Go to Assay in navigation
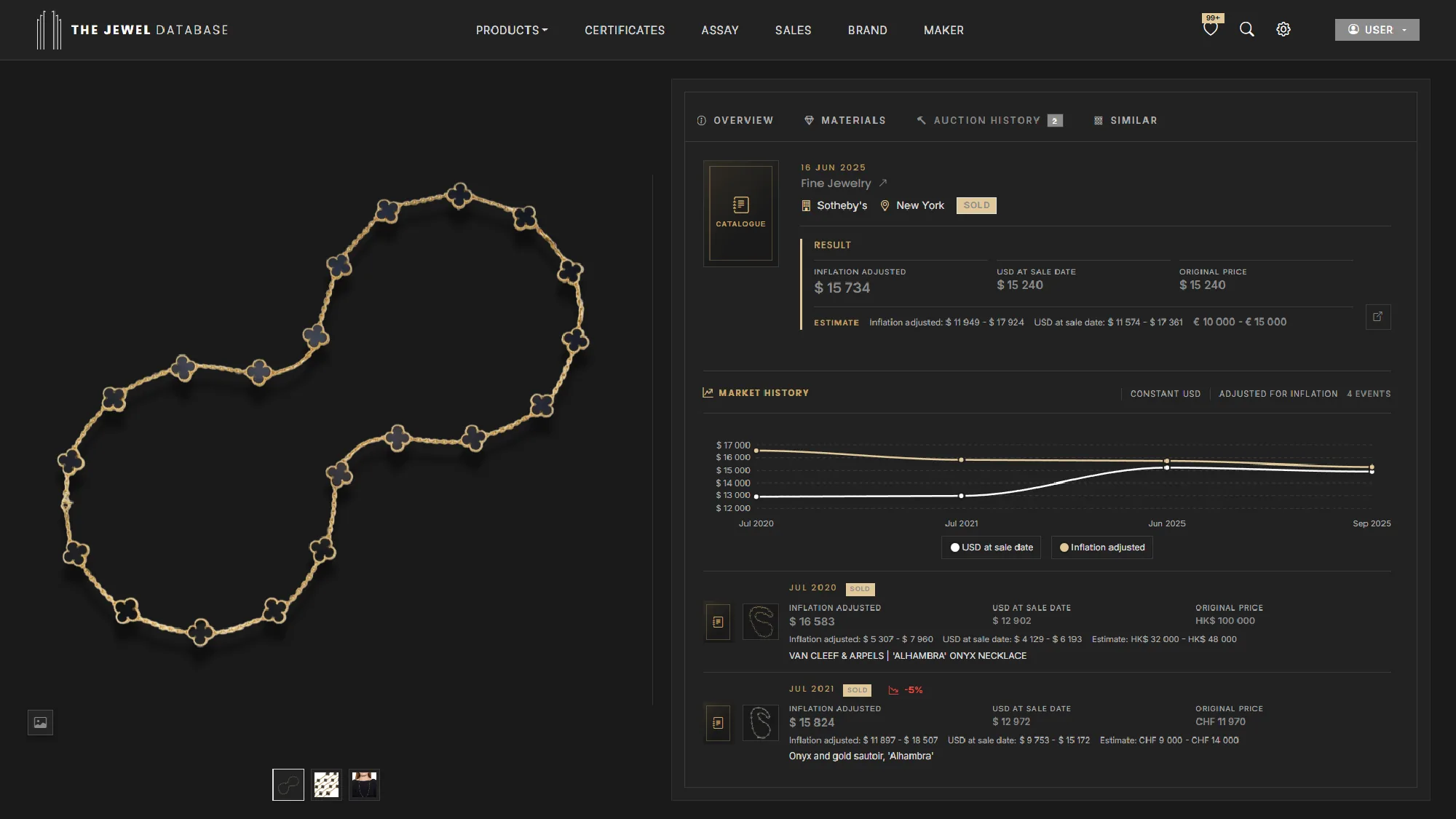 (x=719, y=30)
